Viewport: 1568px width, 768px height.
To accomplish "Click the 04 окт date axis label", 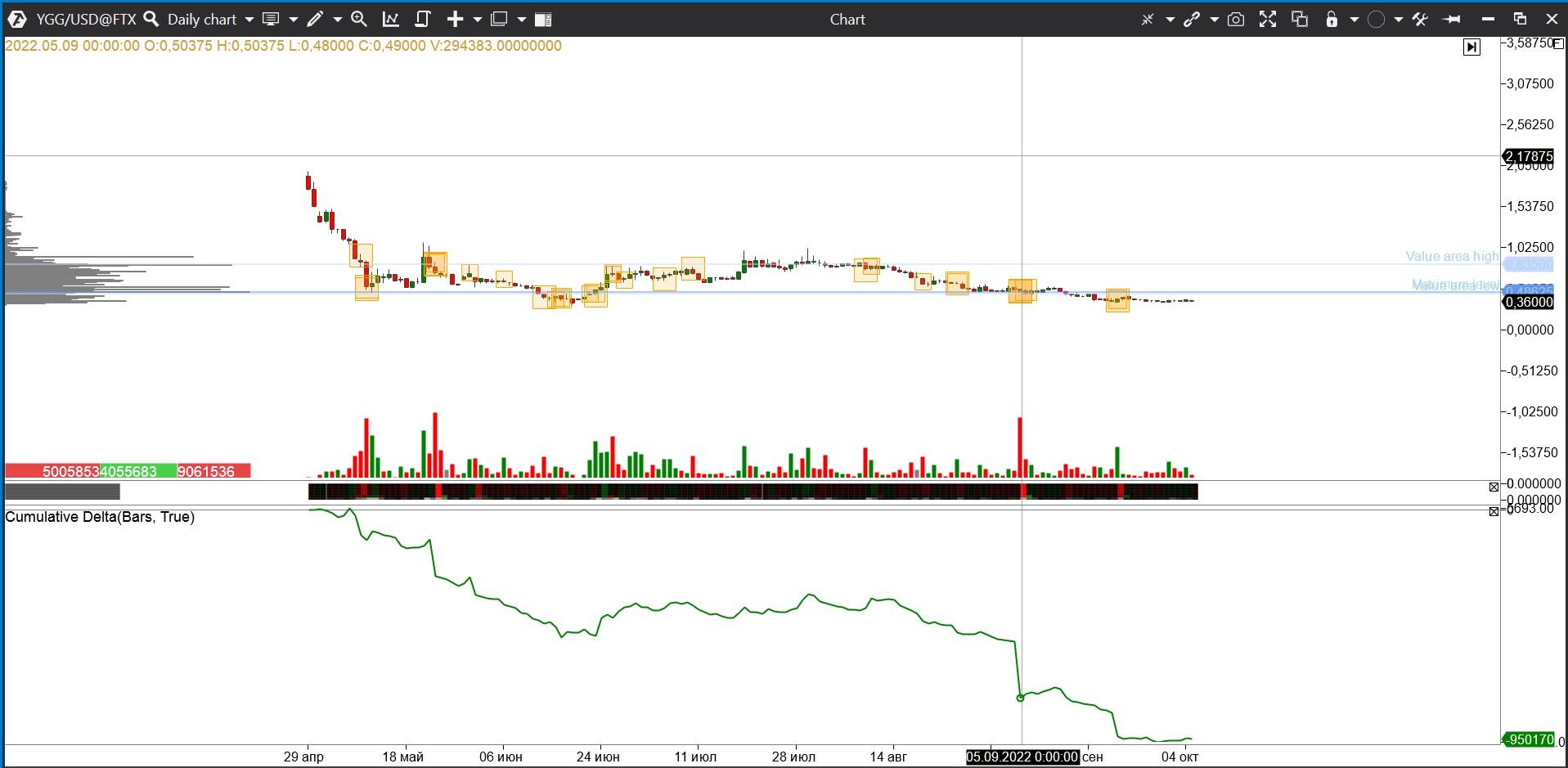I will pyautogui.click(x=1180, y=757).
